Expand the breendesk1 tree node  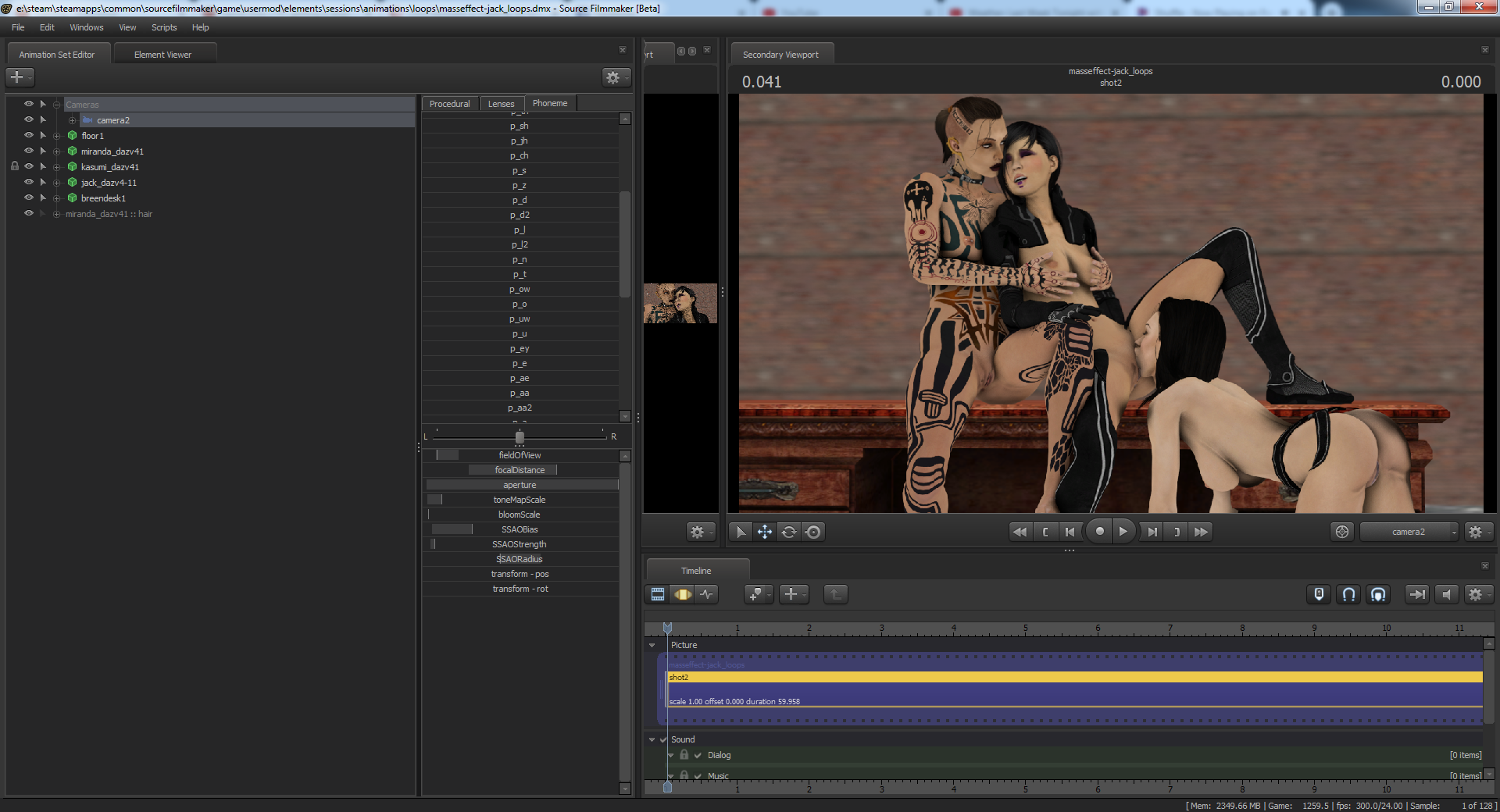point(57,198)
